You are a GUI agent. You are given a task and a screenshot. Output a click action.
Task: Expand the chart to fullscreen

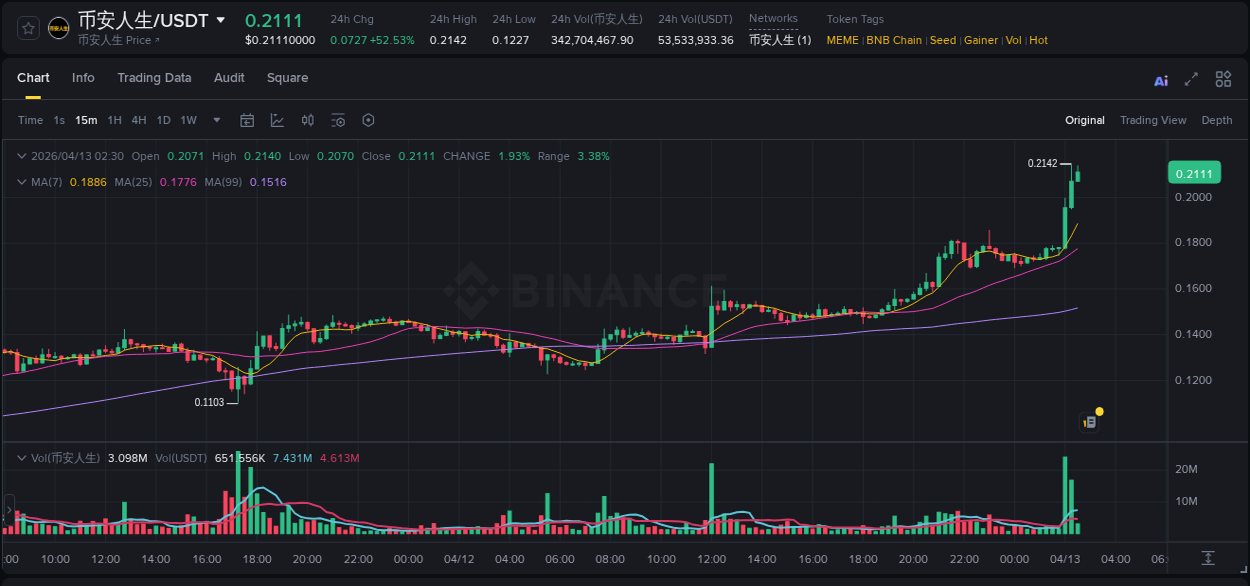1191,80
